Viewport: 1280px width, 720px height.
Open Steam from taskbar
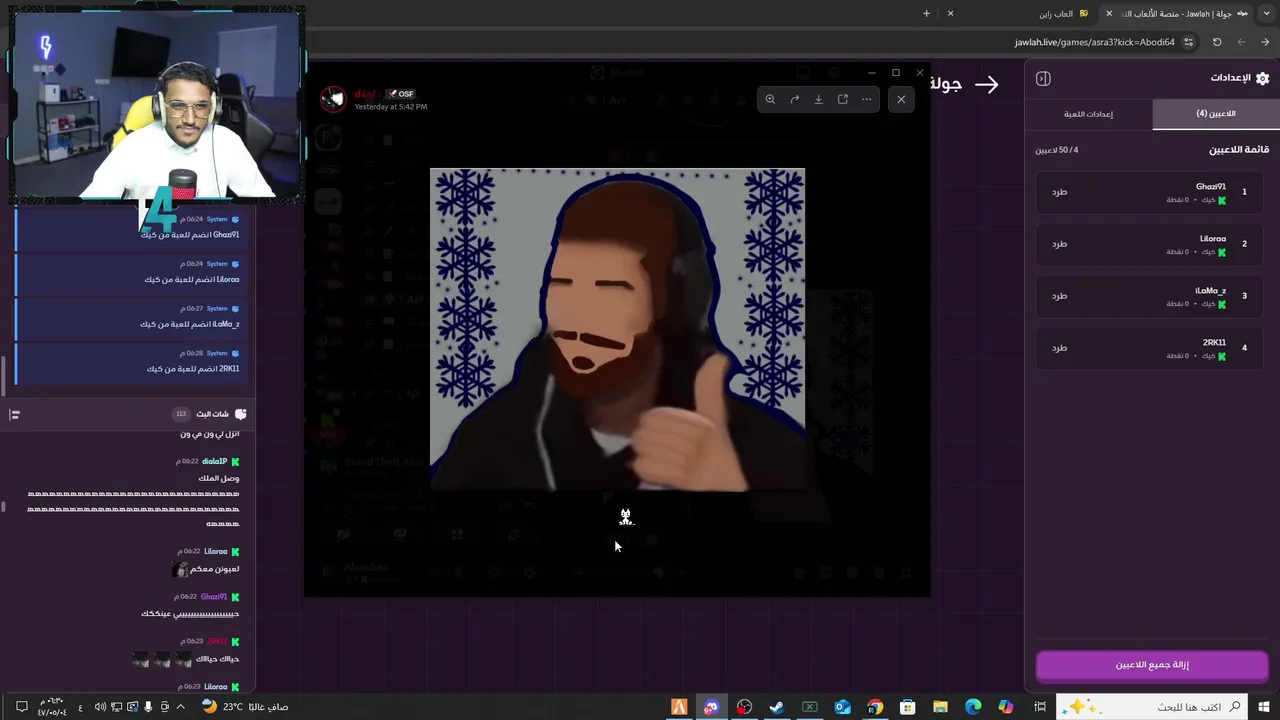pyautogui.click(x=776, y=707)
